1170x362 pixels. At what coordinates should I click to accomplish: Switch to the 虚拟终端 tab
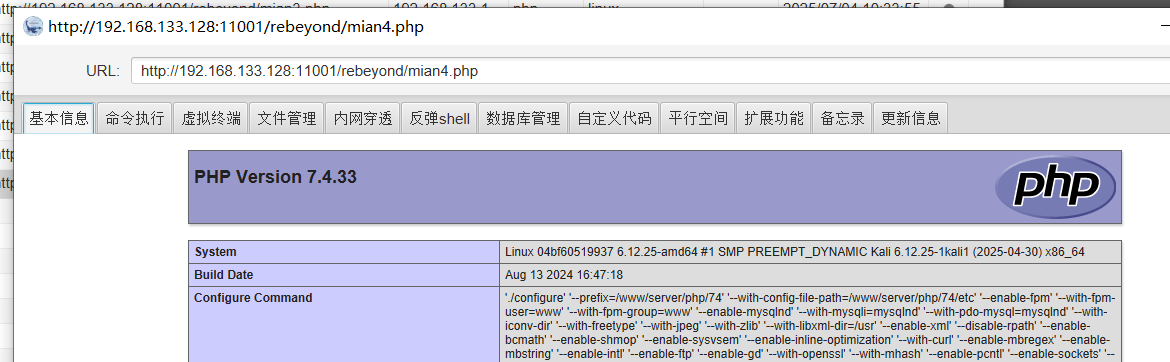[x=210, y=118]
